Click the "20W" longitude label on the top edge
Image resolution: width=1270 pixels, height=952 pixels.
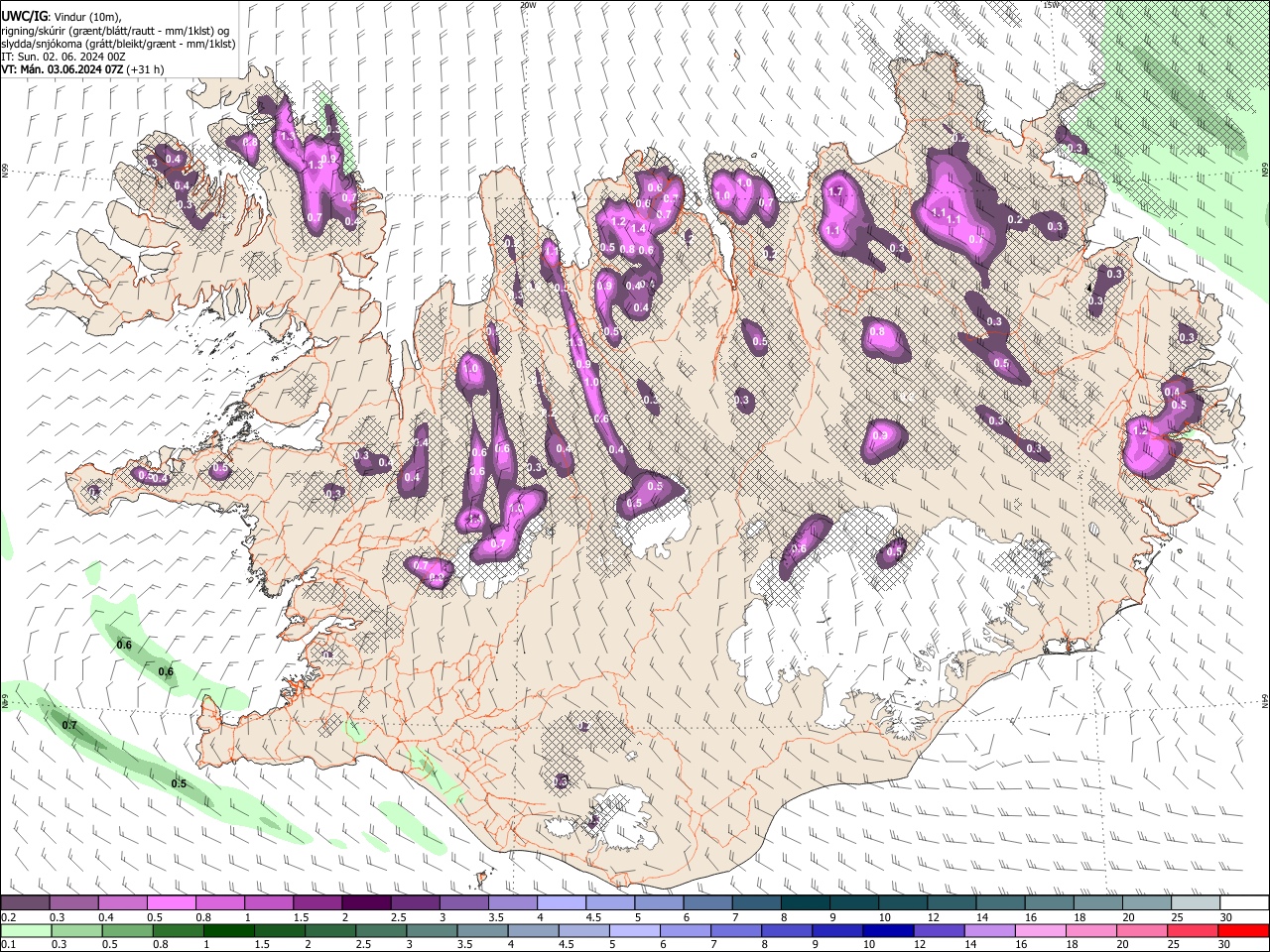tap(528, 5)
